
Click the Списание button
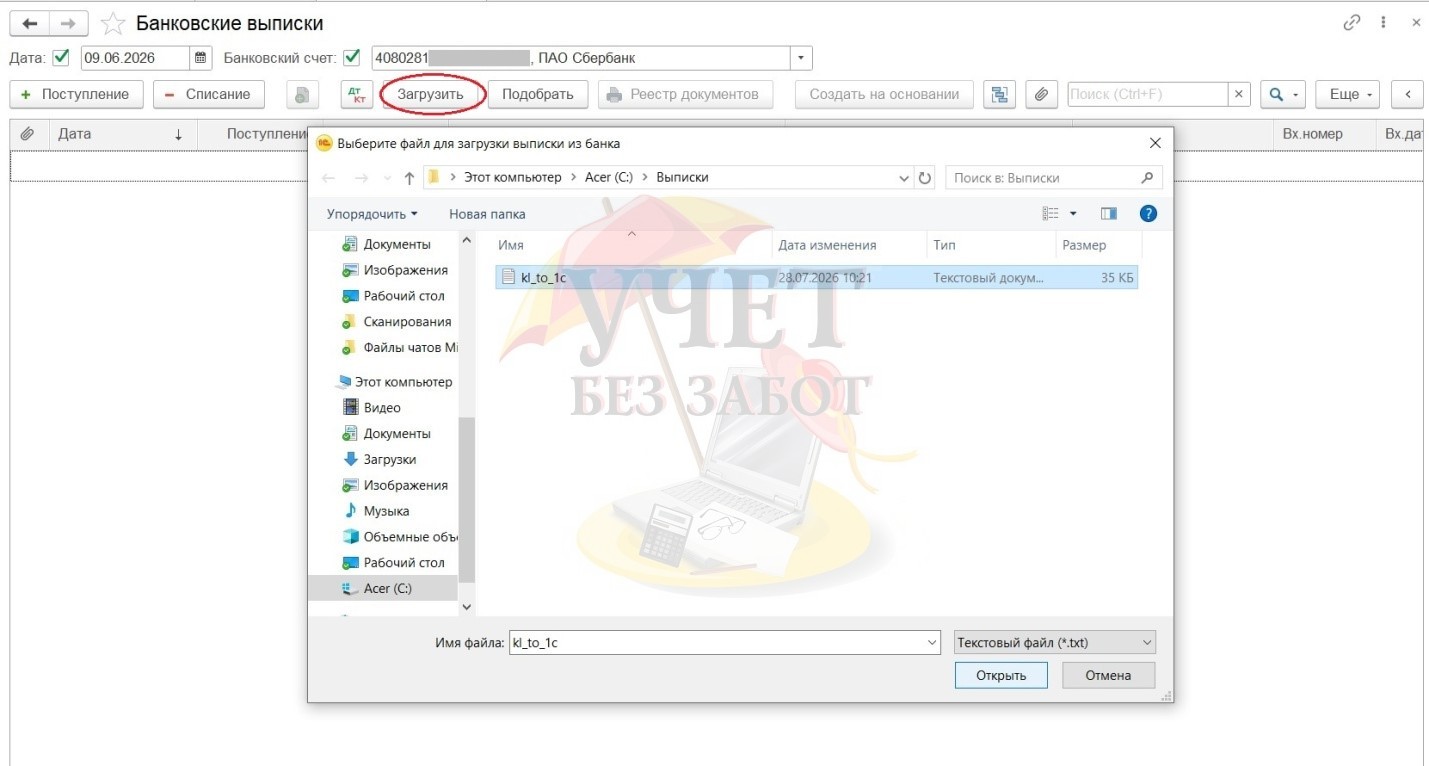tap(208, 94)
